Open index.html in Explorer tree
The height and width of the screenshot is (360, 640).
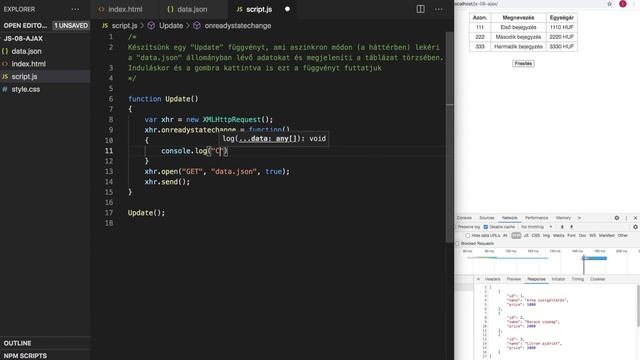(45, 64)
